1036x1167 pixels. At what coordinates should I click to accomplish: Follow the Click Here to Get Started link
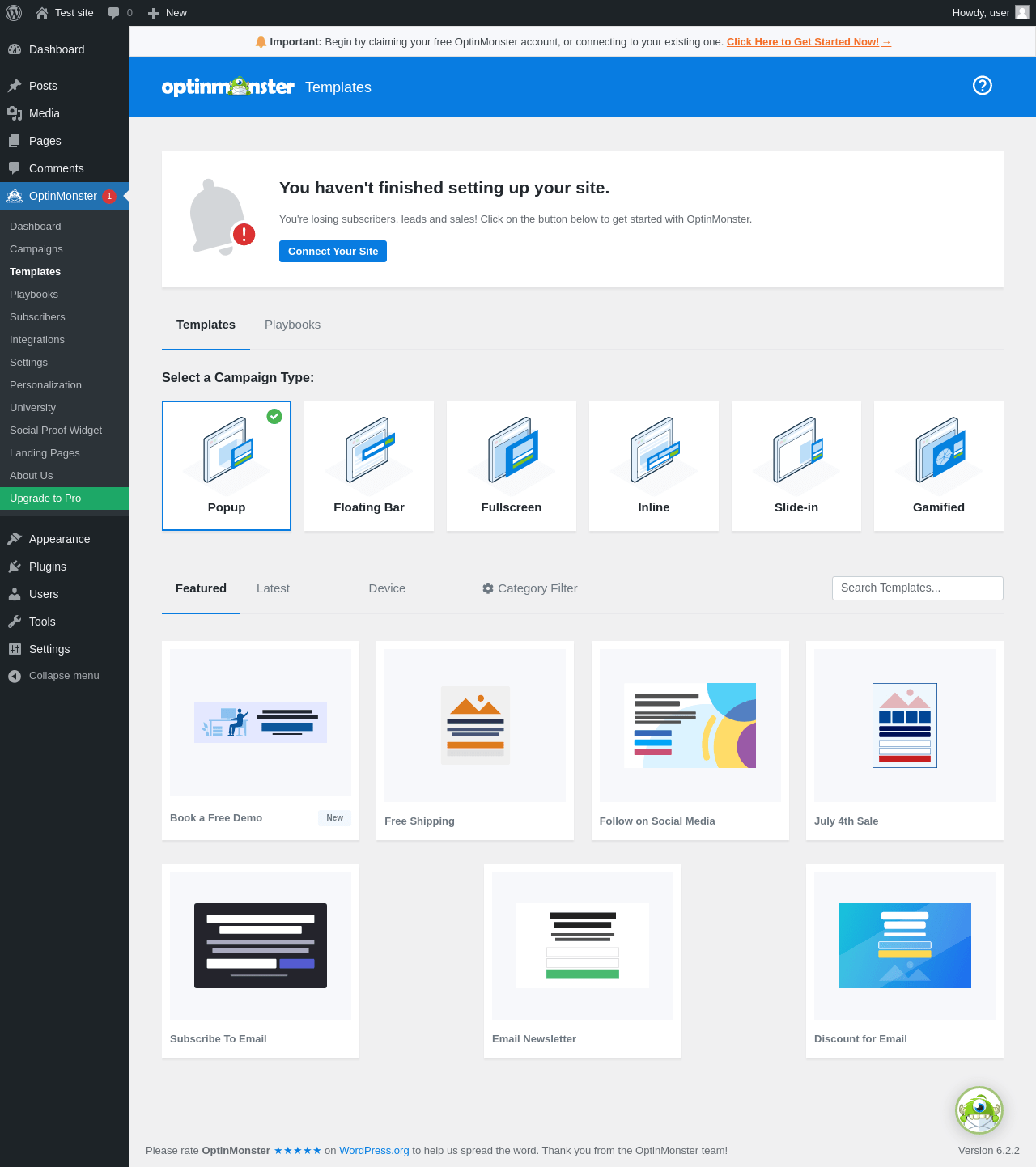[x=809, y=42]
